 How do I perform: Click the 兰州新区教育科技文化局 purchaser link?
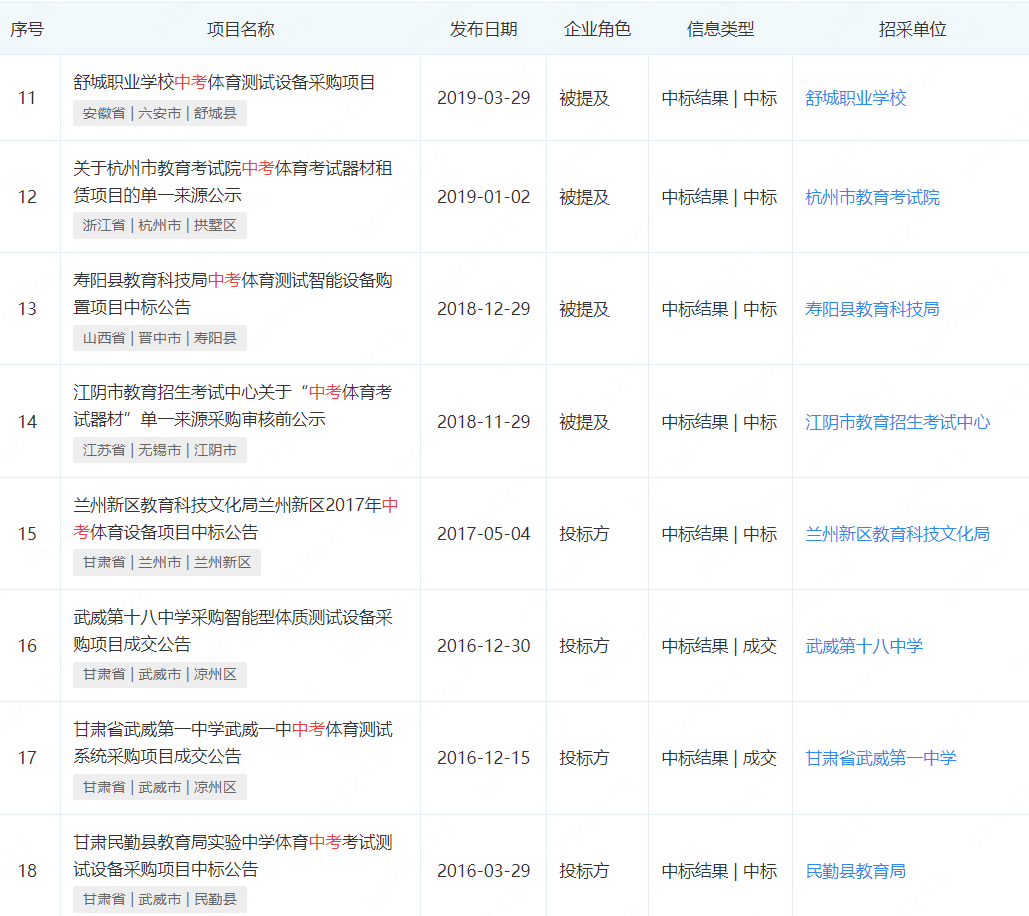tap(897, 534)
